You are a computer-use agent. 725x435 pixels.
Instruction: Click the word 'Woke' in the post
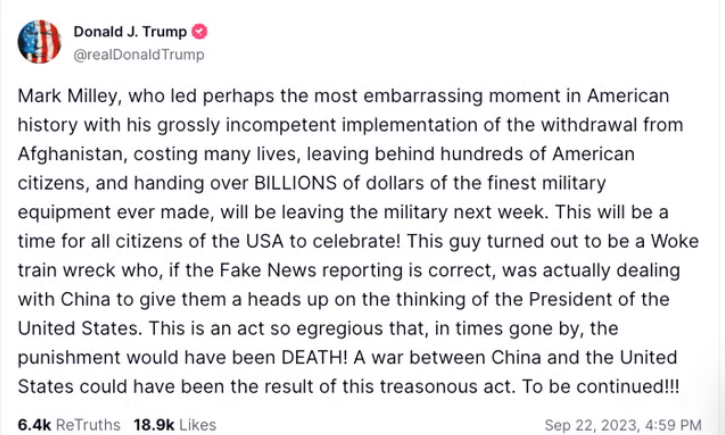(675, 241)
